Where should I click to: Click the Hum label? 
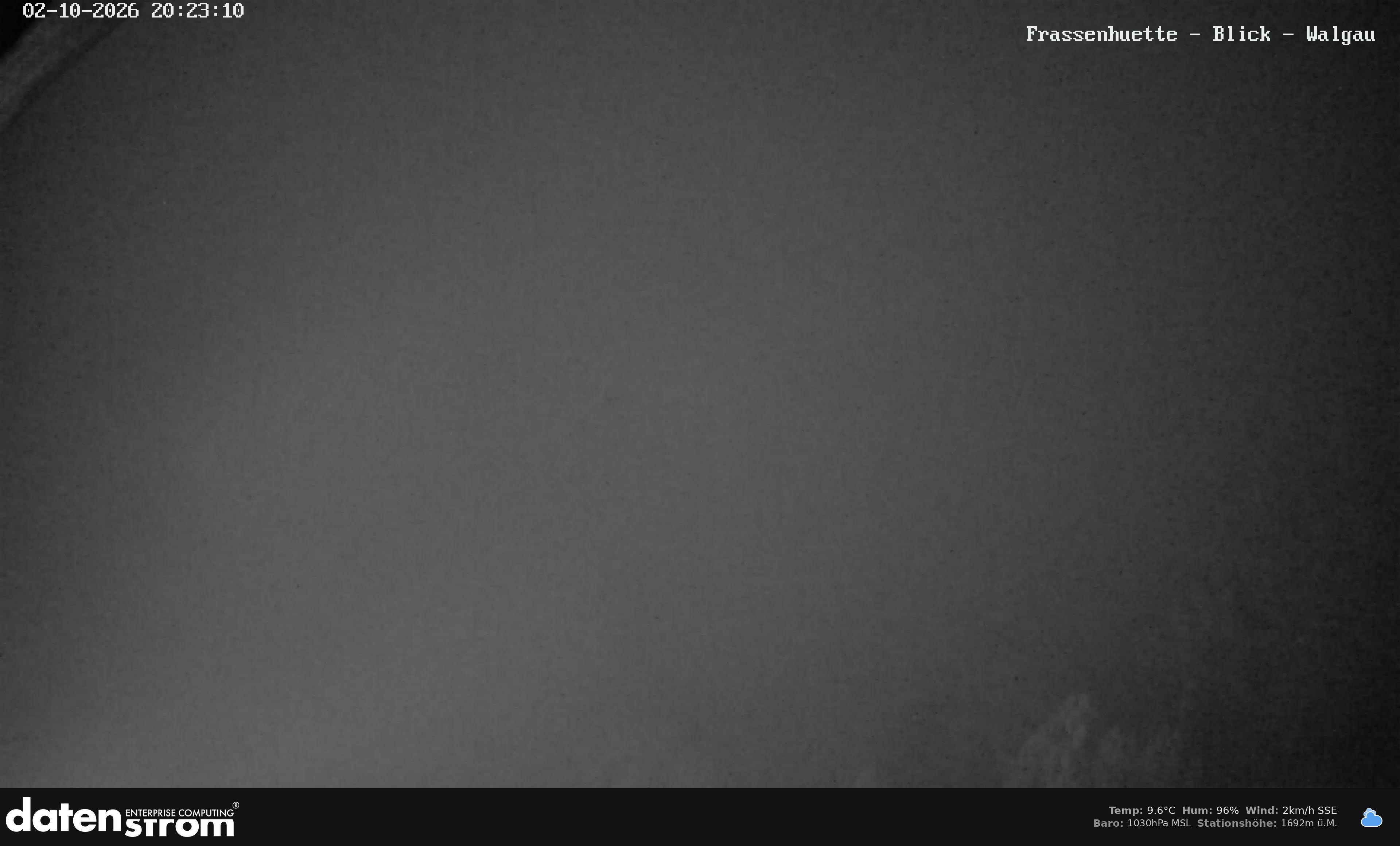tap(1197, 810)
